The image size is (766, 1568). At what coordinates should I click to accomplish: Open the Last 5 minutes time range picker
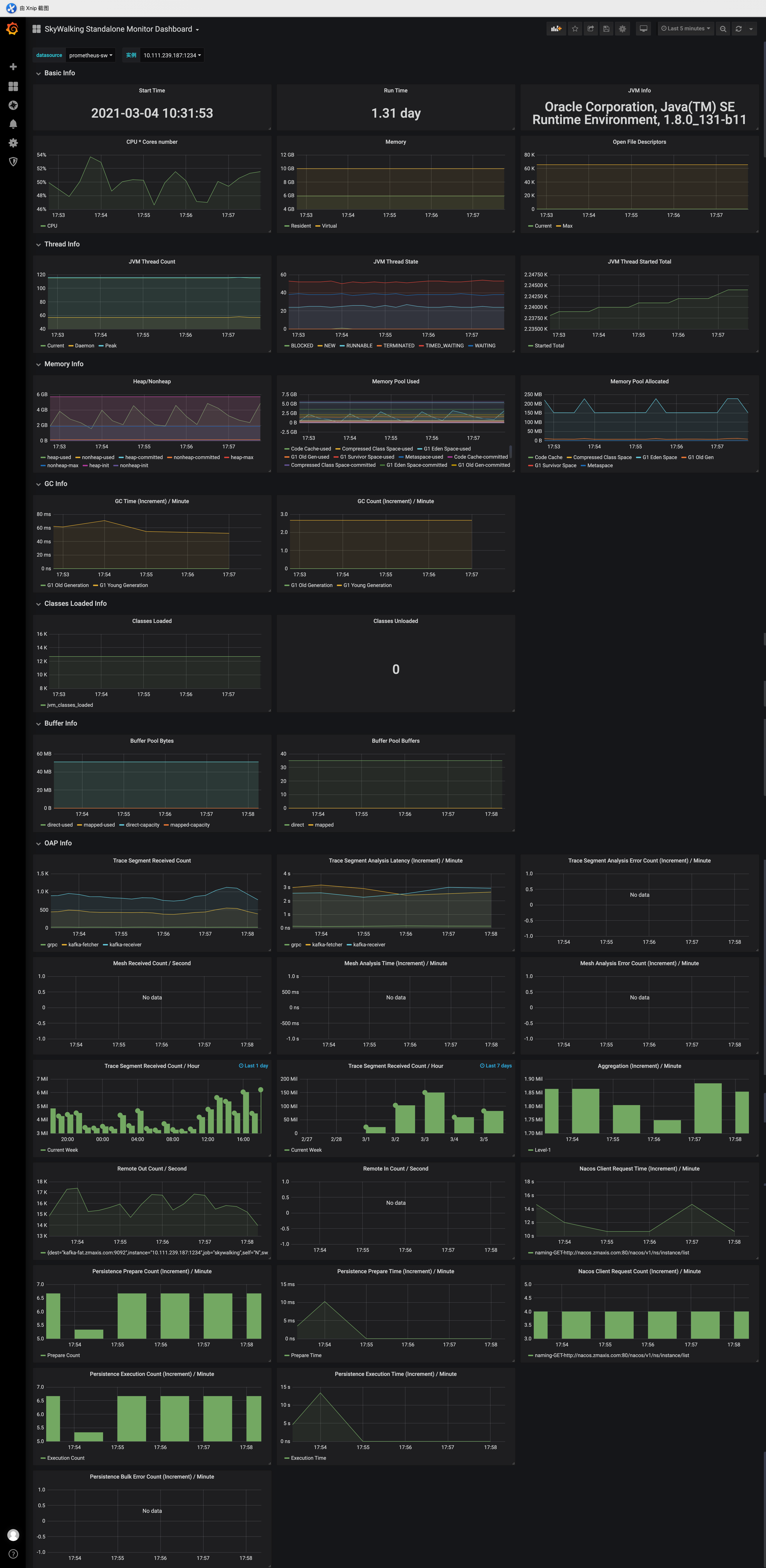coord(686,29)
